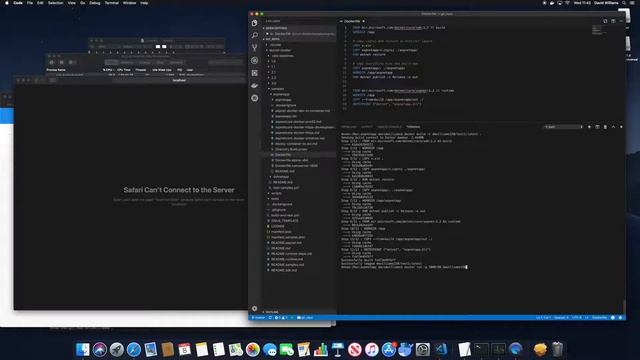Image resolution: width=640 pixels, height=360 pixels.
Task: Open the Source Control view in activity bar
Action: (255, 48)
